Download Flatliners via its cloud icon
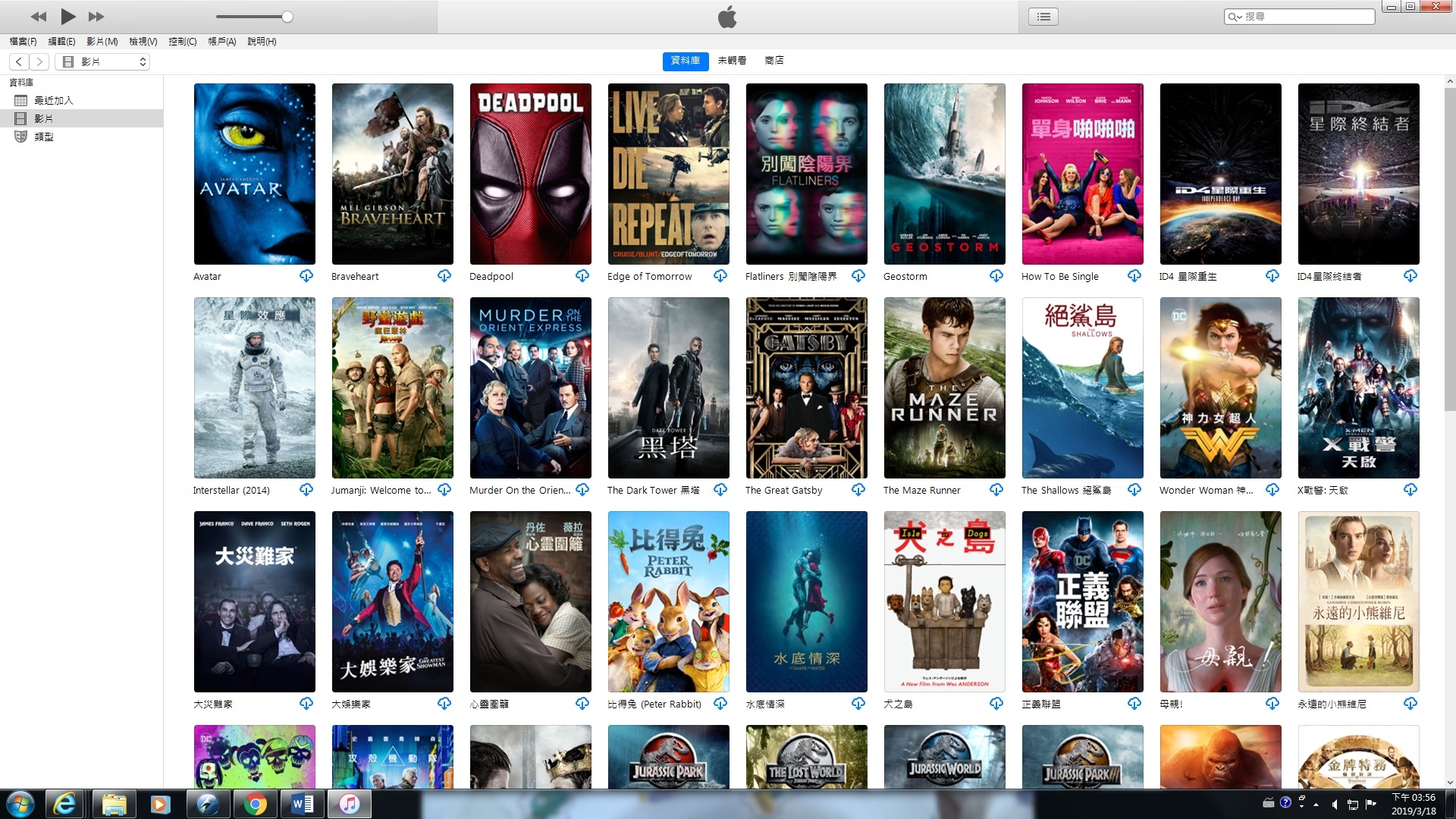The width and height of the screenshot is (1456, 819). [858, 276]
